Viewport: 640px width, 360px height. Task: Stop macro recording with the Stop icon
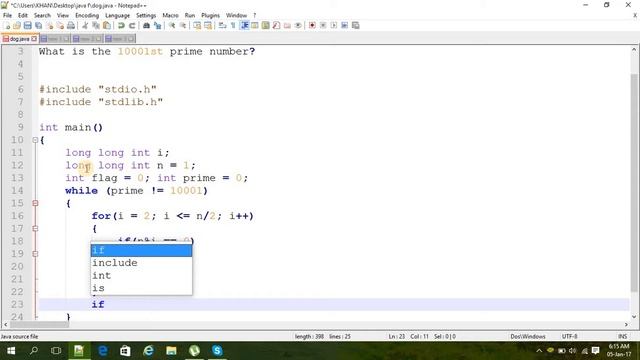323,26
